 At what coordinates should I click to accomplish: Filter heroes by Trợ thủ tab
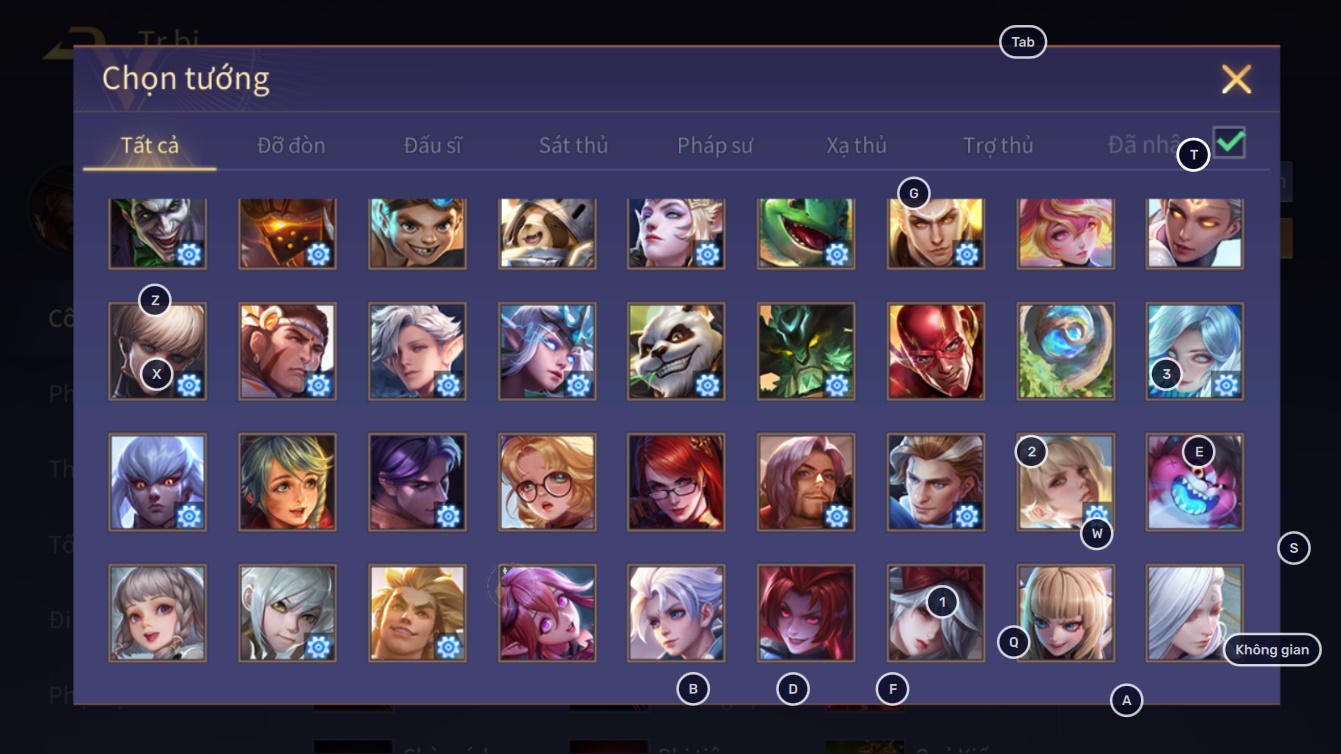[998, 145]
